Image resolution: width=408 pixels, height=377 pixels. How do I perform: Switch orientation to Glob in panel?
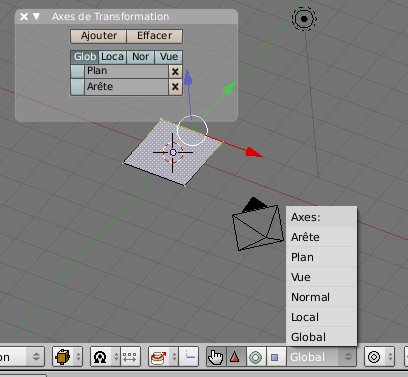(85, 57)
